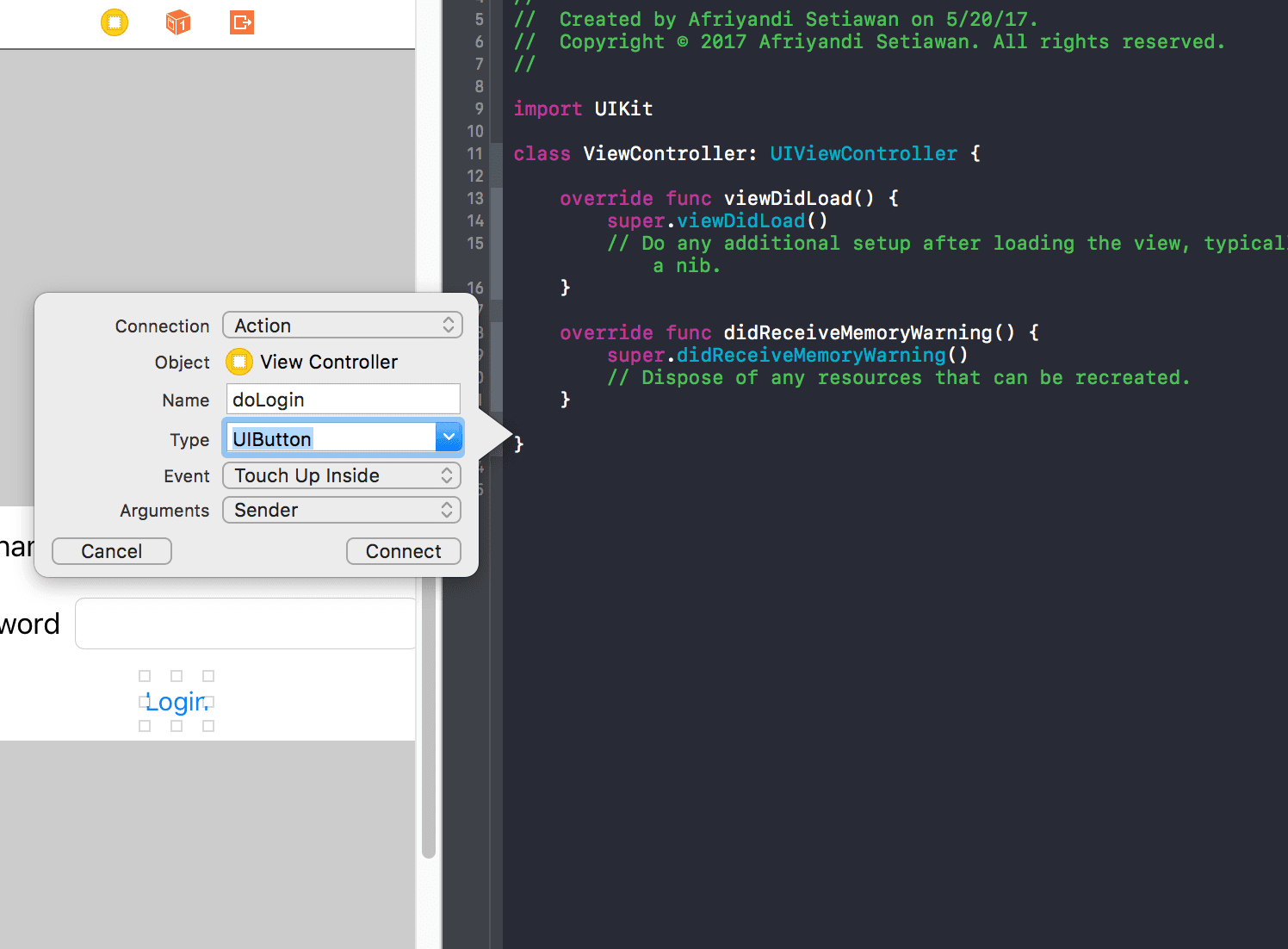Select the Login button on the canvas
The height and width of the screenshot is (949, 1288).
176,702
